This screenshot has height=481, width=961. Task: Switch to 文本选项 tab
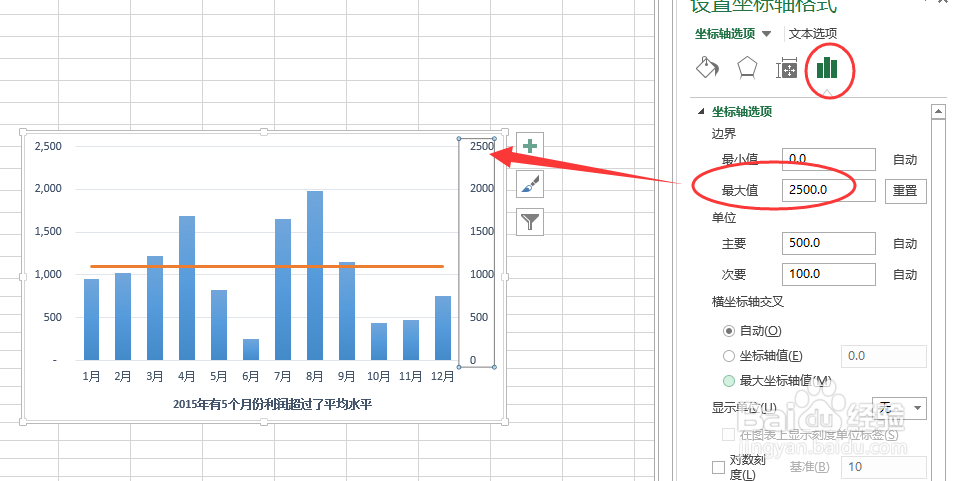(x=813, y=34)
